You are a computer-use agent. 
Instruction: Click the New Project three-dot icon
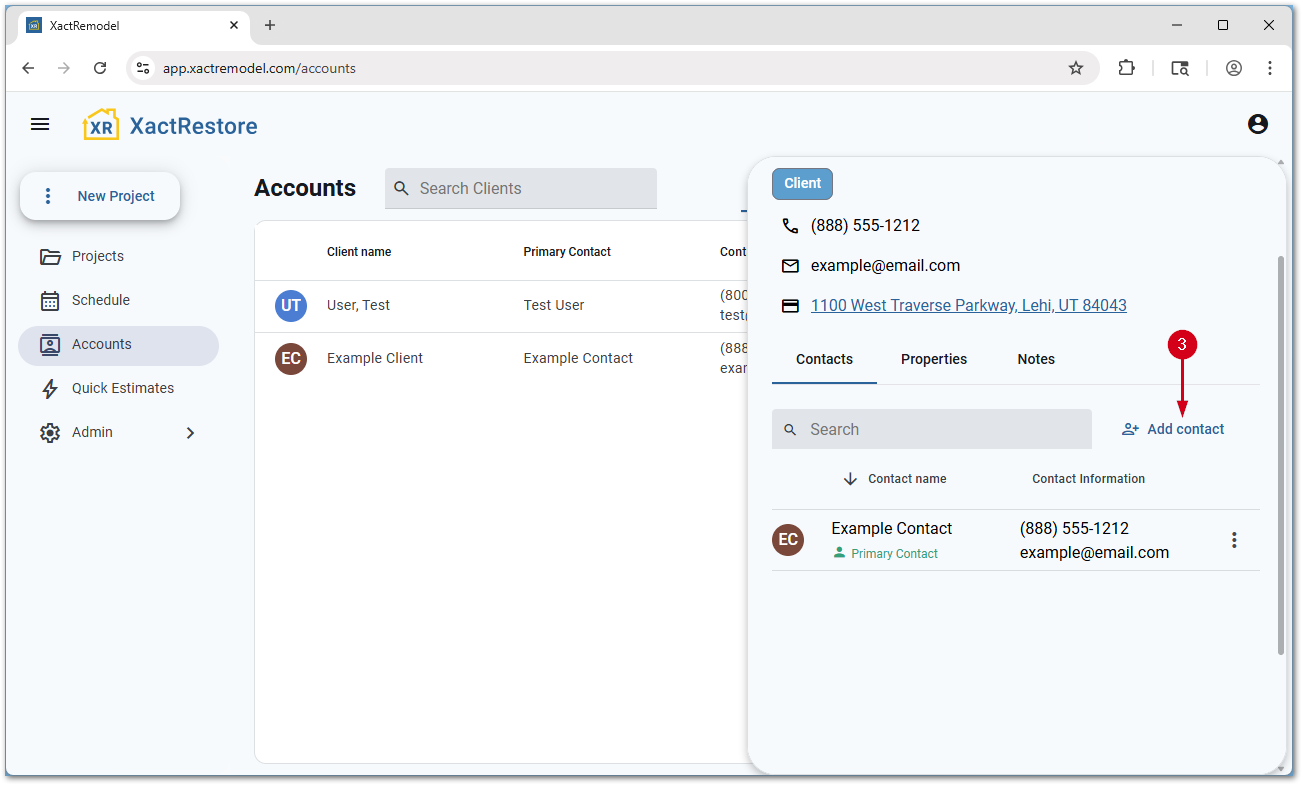tap(47, 196)
